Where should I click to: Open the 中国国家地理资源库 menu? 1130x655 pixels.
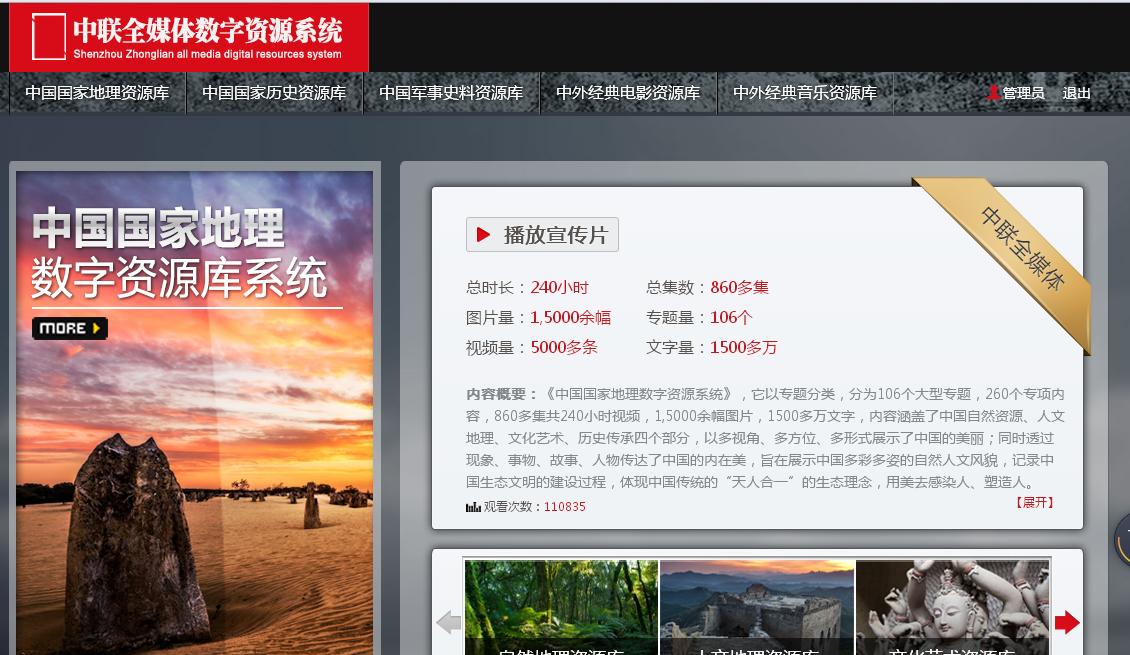[x=97, y=93]
